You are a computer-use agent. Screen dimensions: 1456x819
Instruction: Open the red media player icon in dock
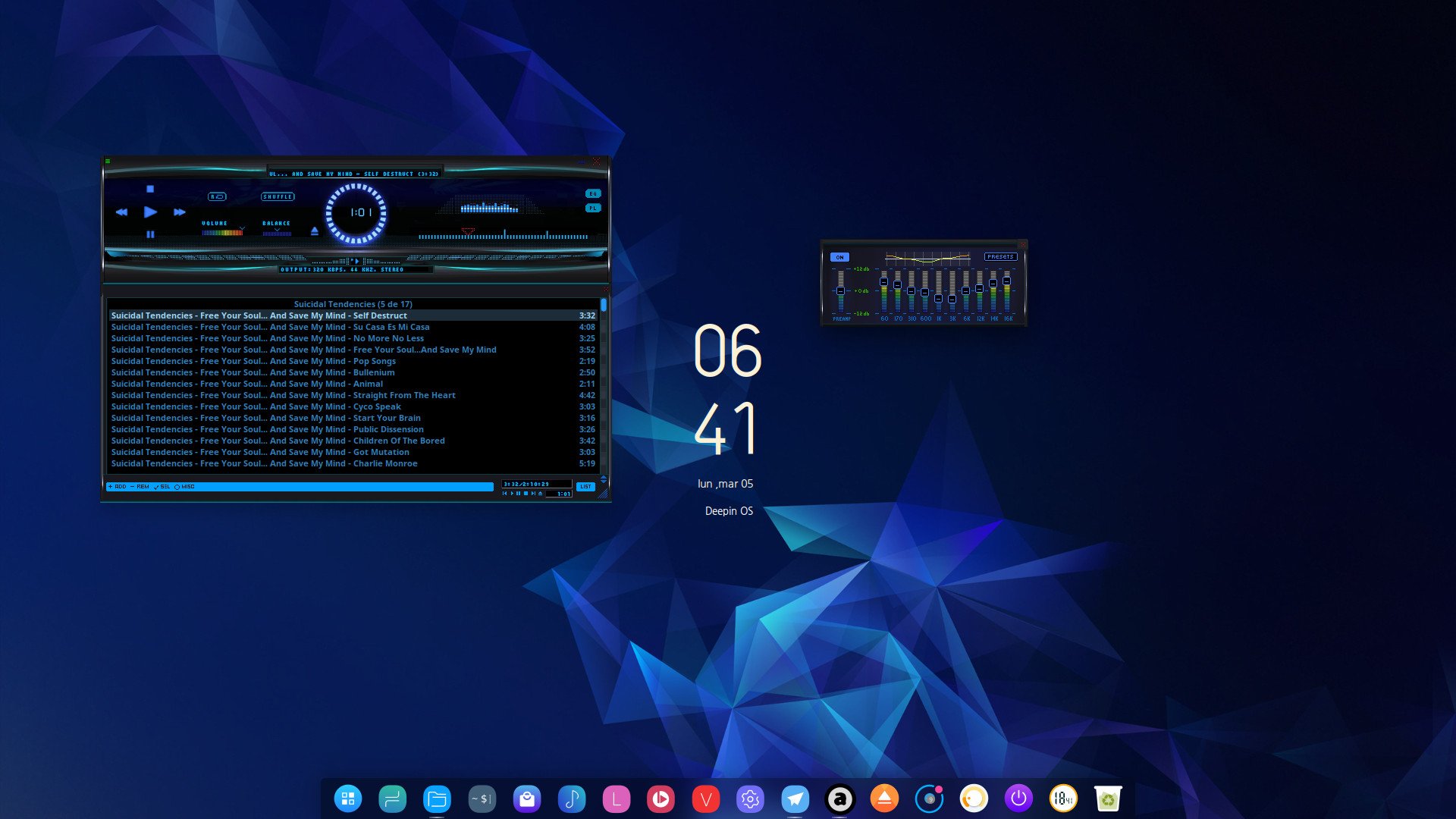[x=661, y=799]
